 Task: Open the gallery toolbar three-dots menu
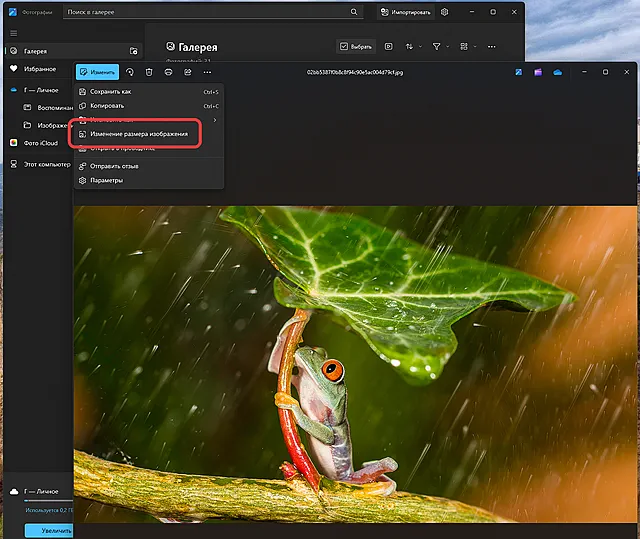tap(491, 47)
